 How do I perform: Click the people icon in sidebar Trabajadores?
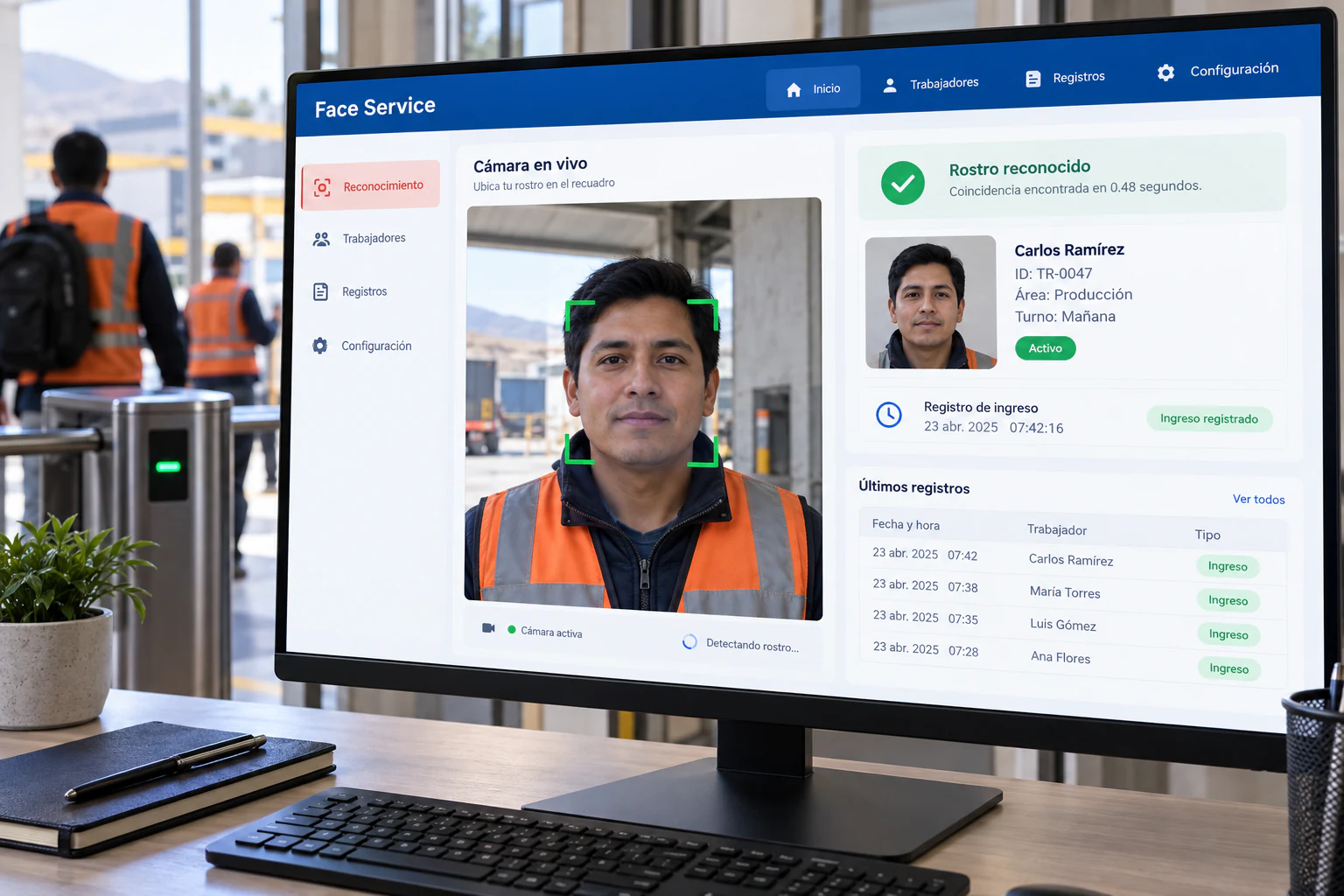321,239
